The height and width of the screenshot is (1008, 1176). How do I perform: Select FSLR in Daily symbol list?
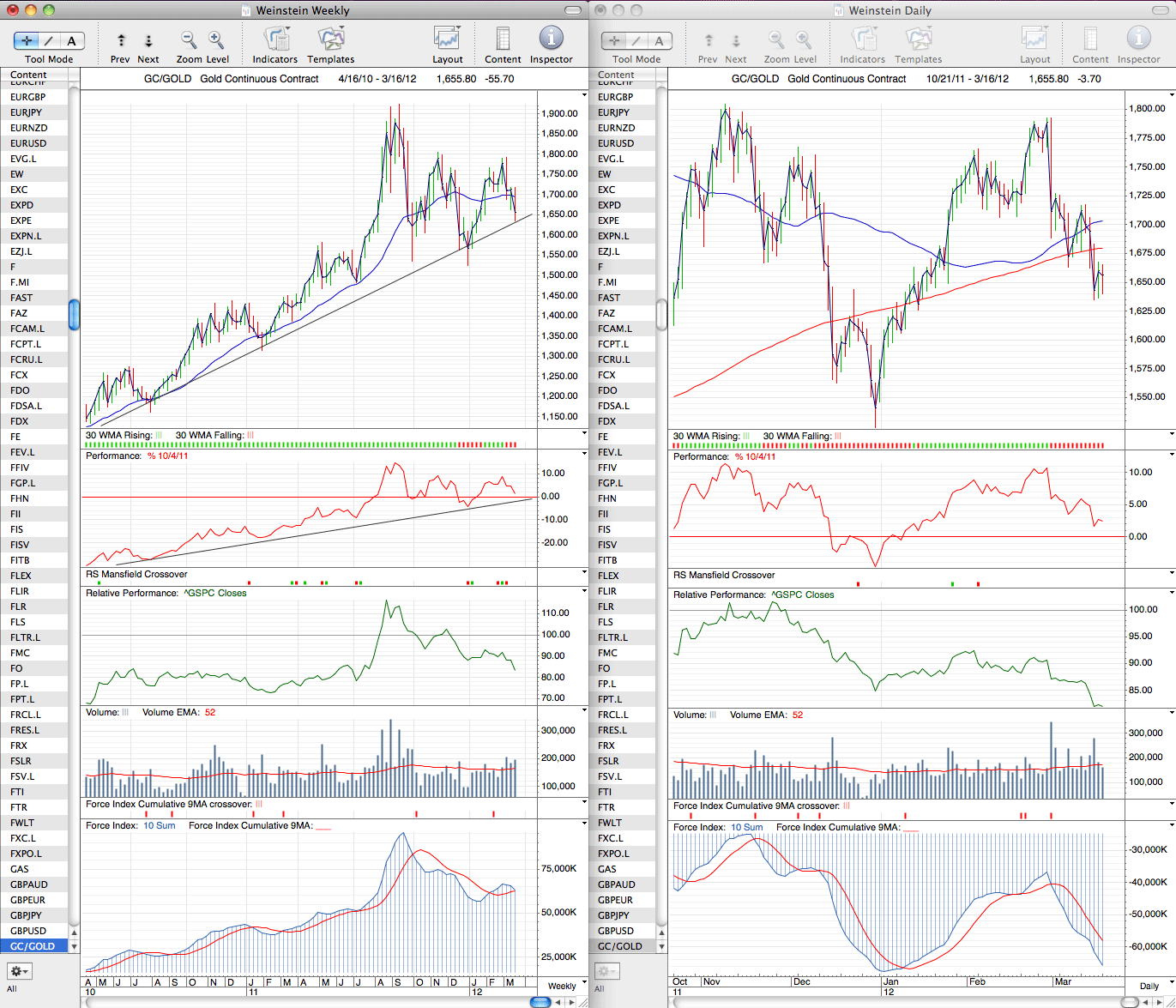(620, 761)
